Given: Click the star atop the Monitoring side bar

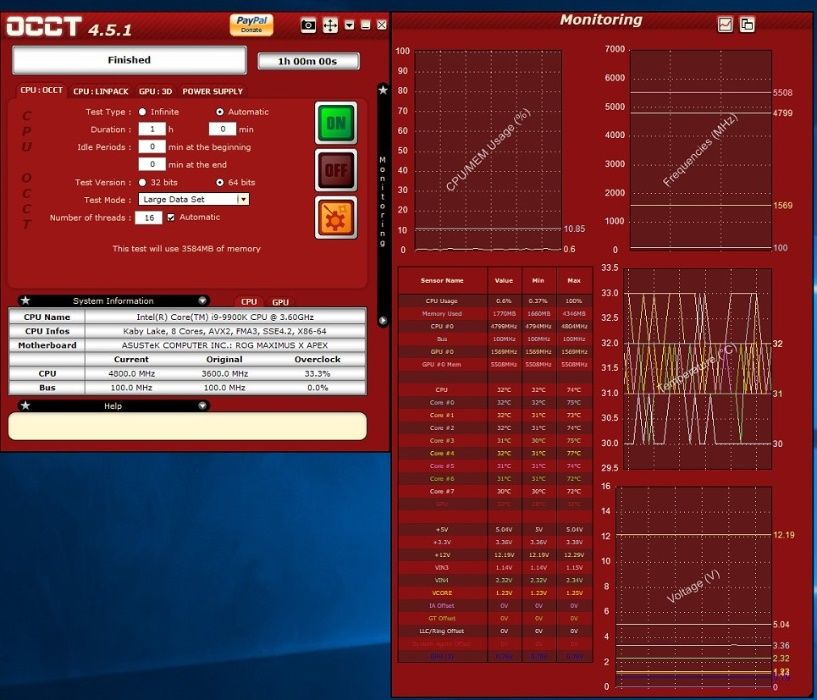Looking at the screenshot, I should 383,90.
